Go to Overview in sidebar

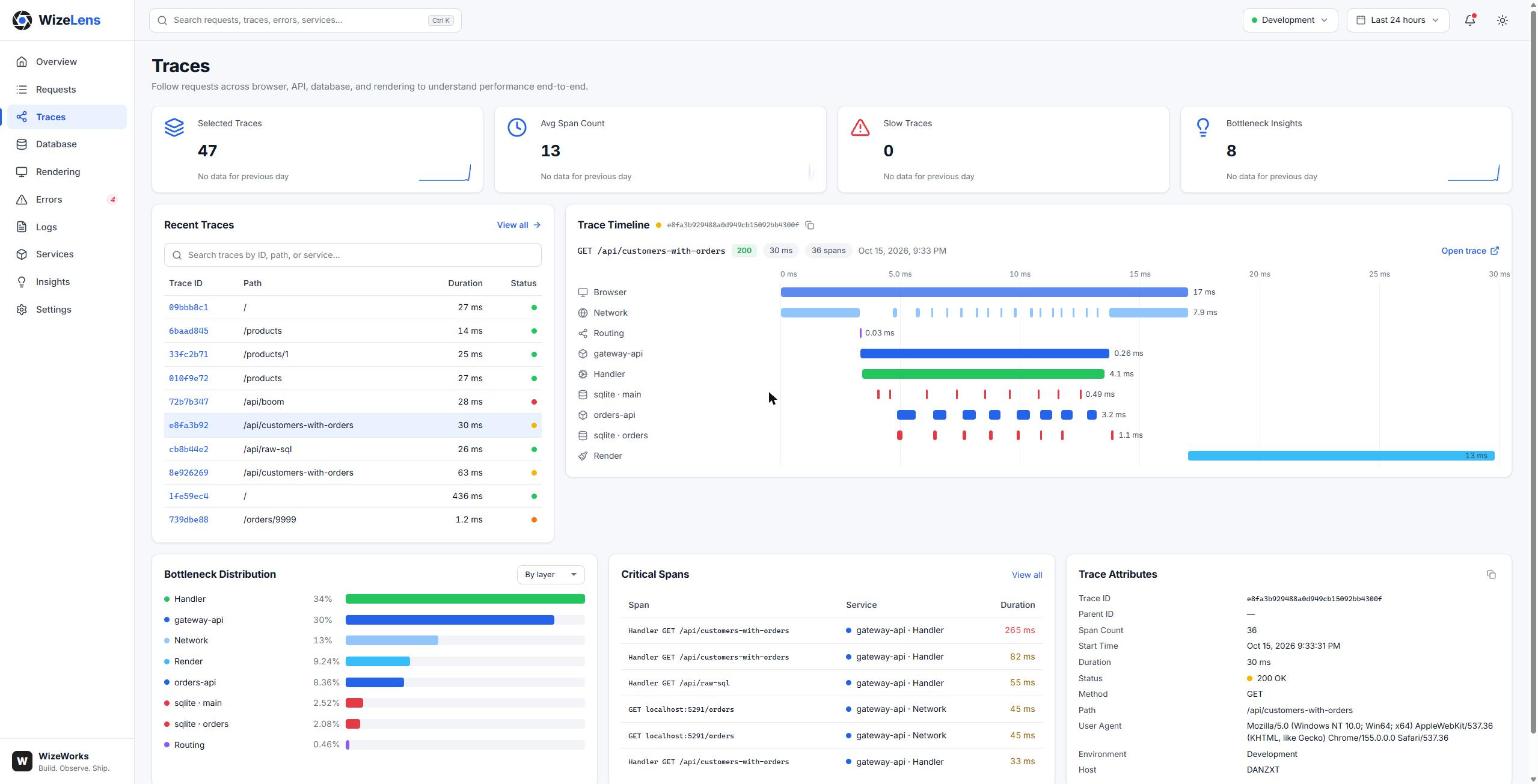[67, 62]
